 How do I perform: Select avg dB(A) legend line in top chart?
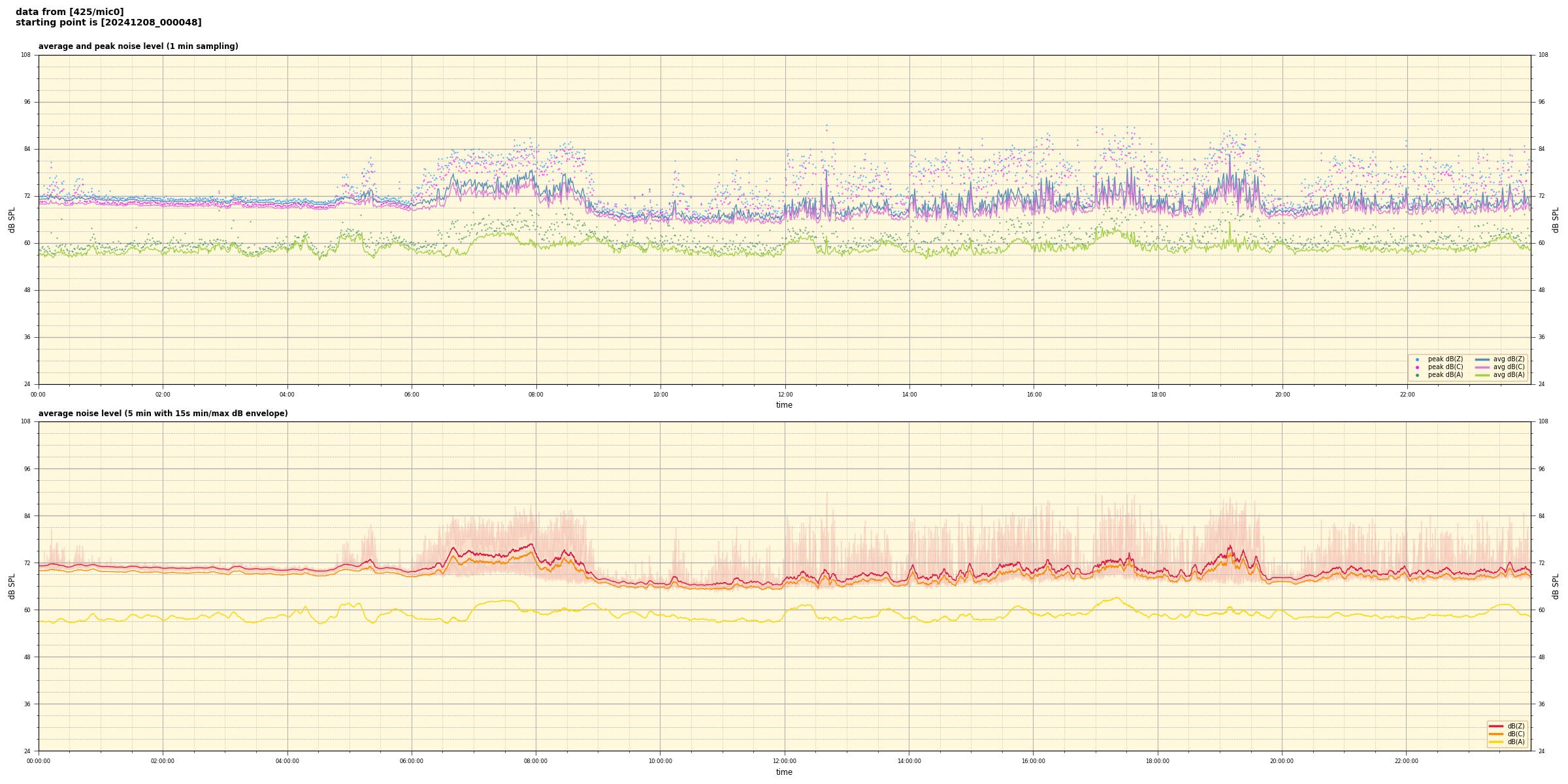(1482, 375)
